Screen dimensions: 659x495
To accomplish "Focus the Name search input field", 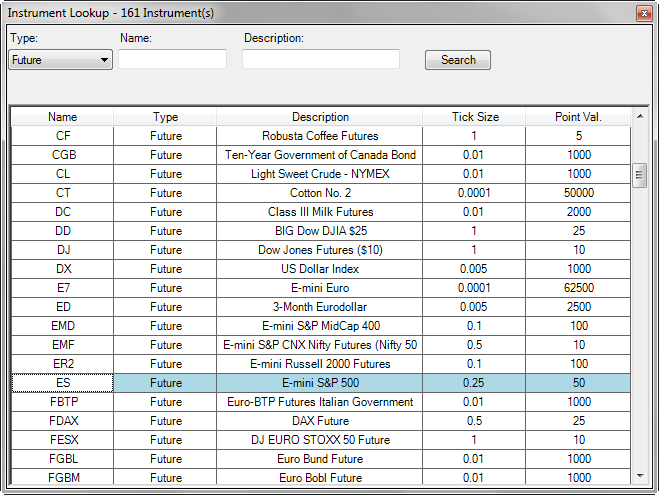I will [x=172, y=59].
